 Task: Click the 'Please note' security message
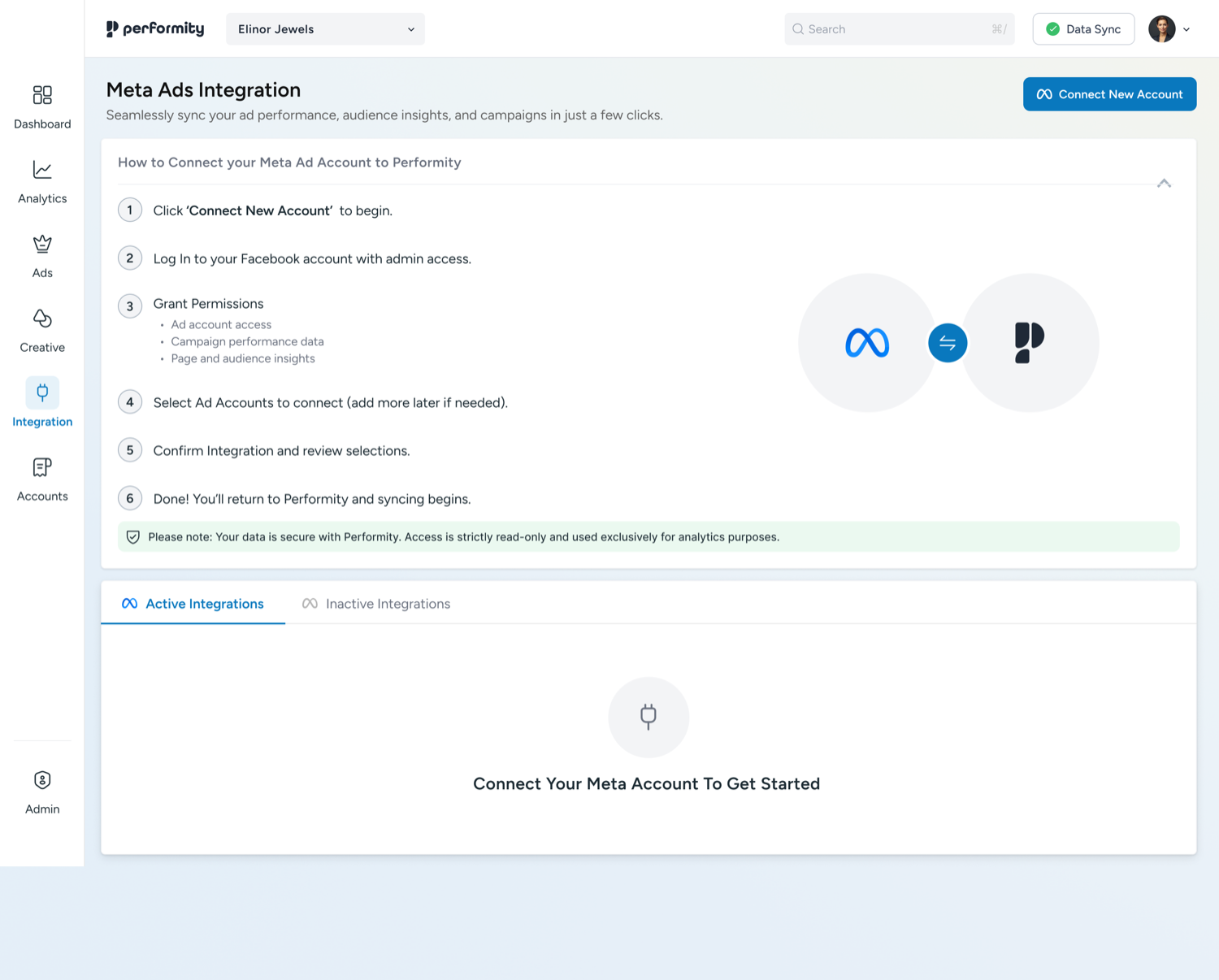tap(464, 537)
